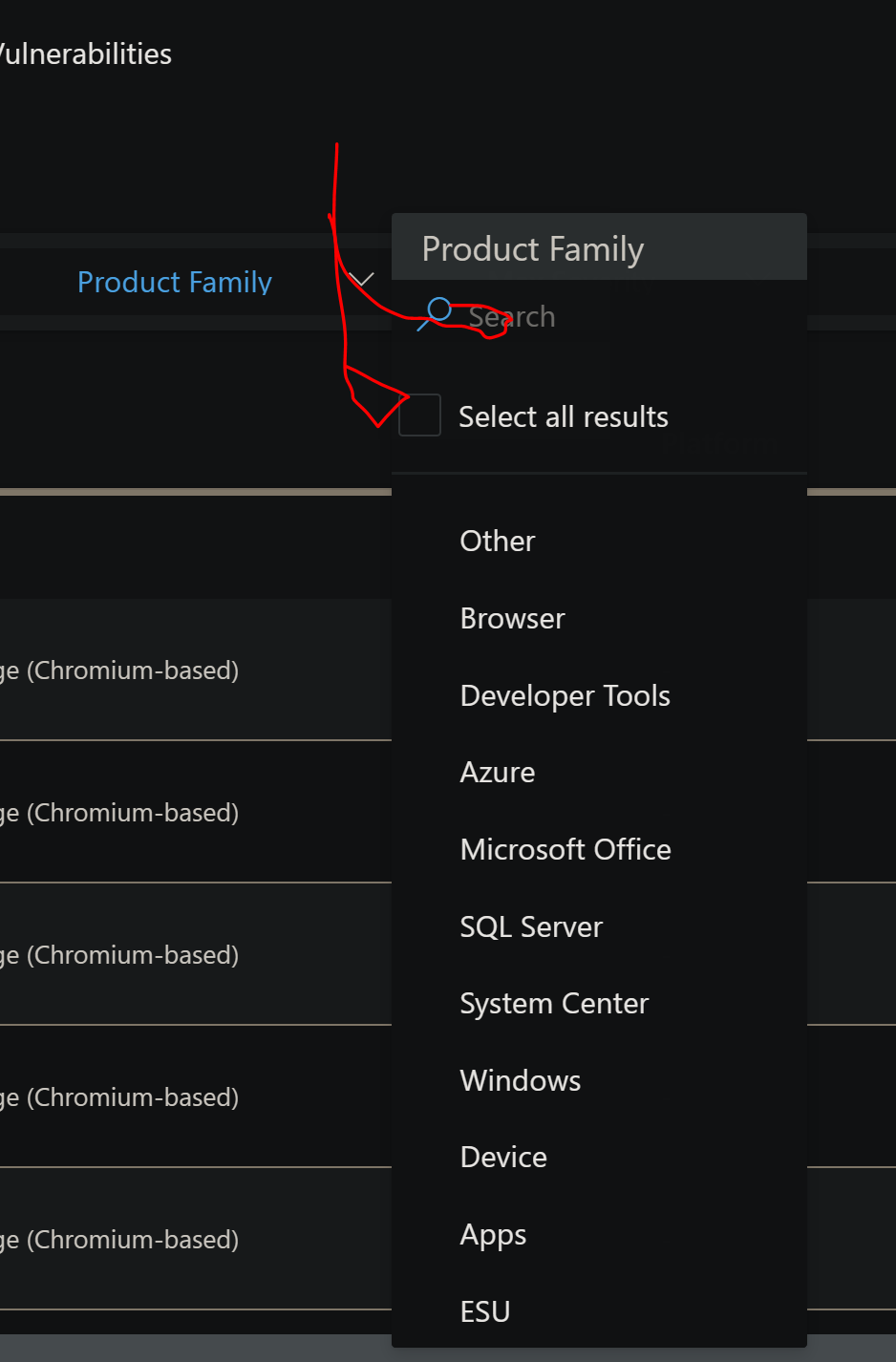Select ESU at the bottom of the list
This screenshot has width=896, height=1362.
(x=484, y=1310)
